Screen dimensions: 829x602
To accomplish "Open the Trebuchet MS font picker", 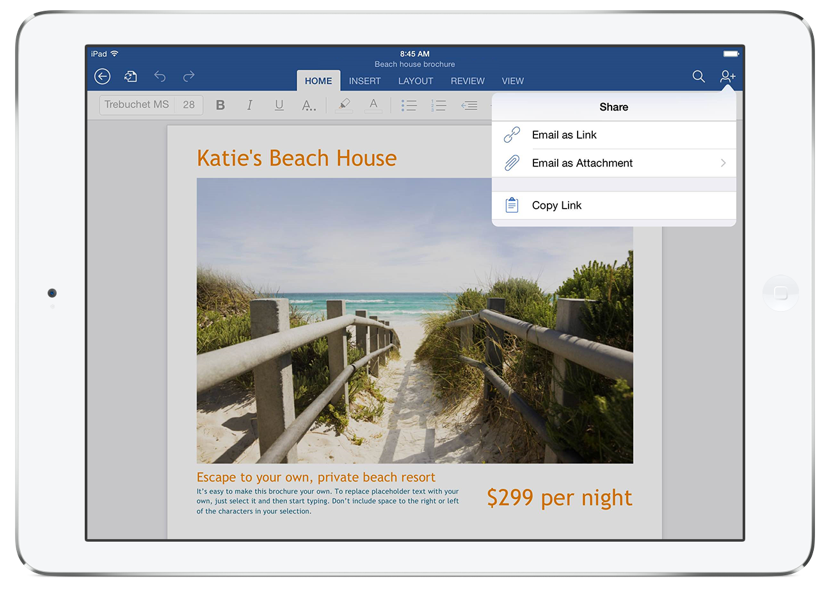I will point(137,105).
